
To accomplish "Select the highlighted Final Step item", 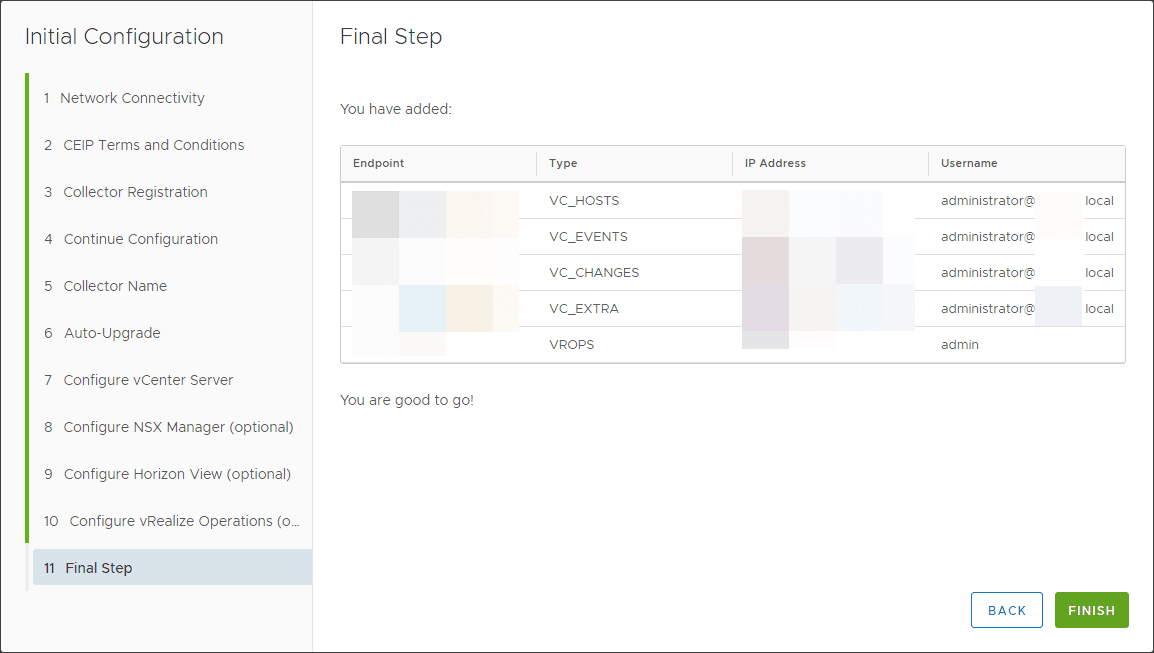I will [98, 568].
